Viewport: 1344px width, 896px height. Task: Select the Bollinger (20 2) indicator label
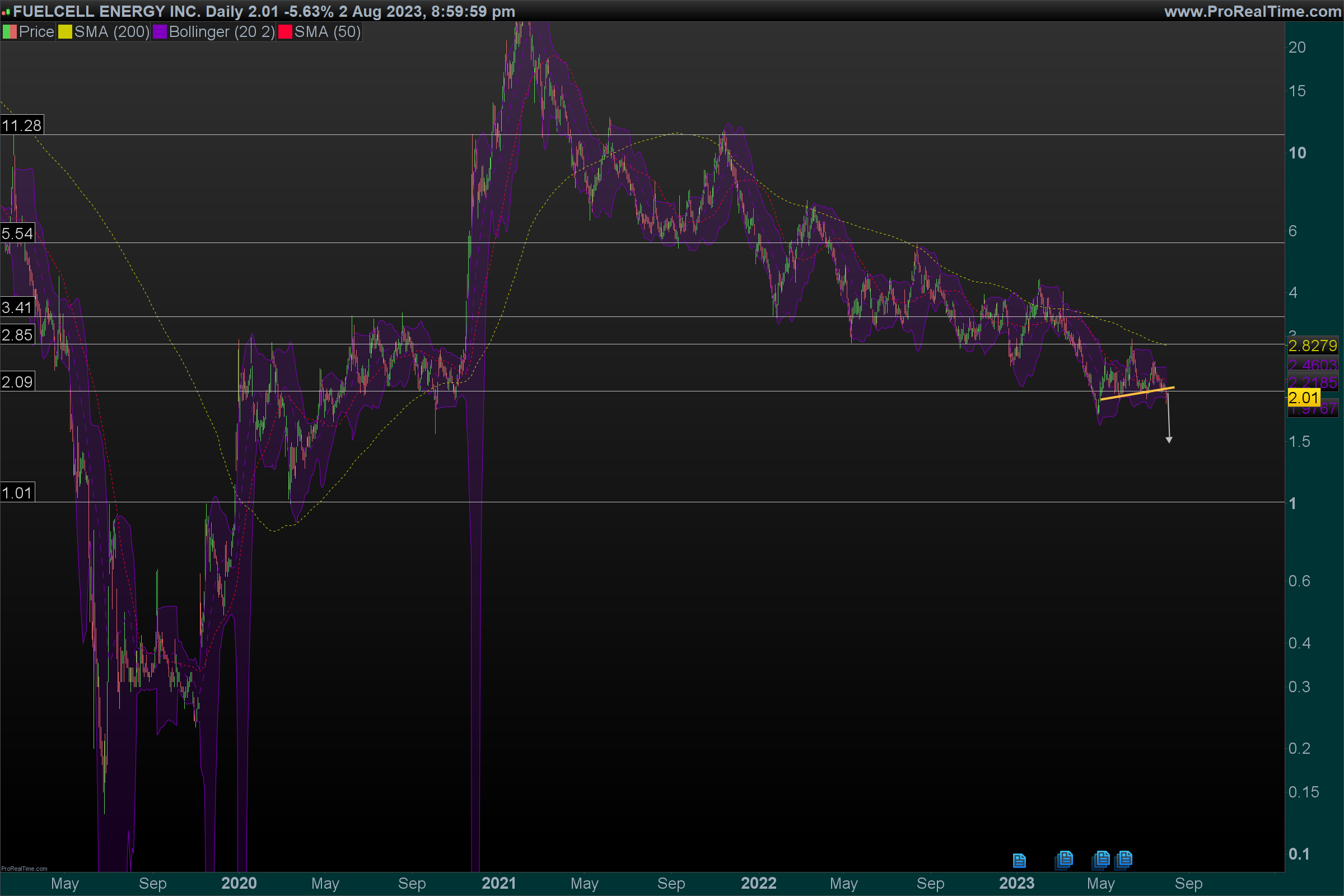coord(222,32)
